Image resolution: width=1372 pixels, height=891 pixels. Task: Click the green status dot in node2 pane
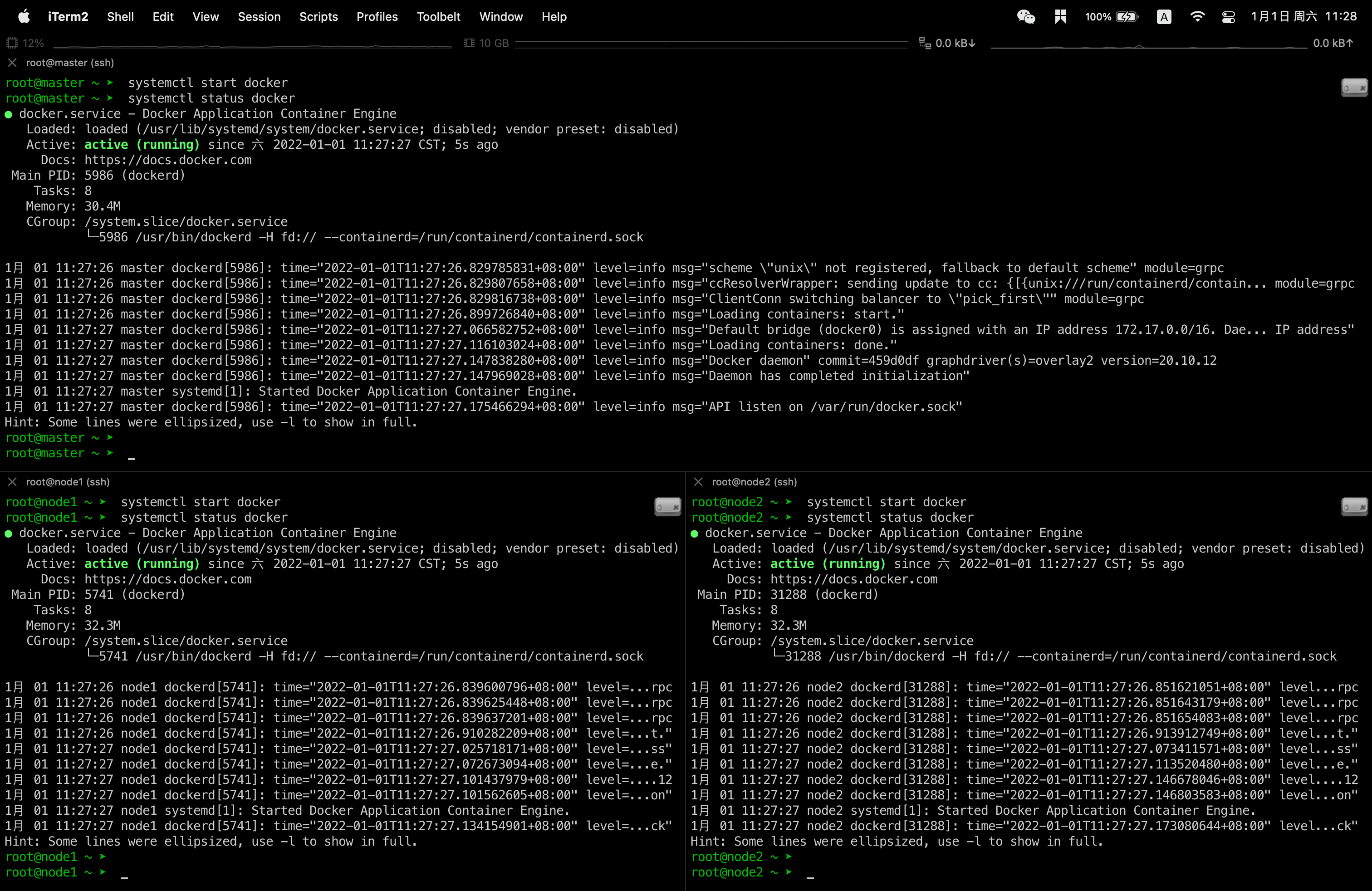pos(694,533)
